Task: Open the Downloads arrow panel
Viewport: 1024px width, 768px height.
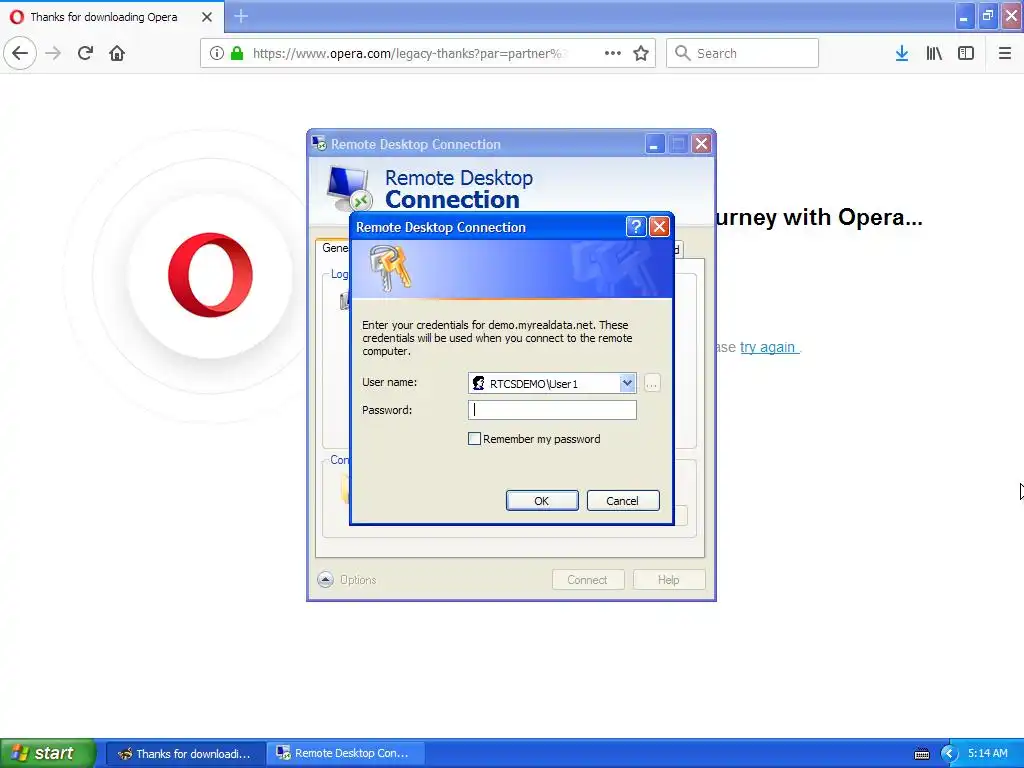Action: point(902,53)
